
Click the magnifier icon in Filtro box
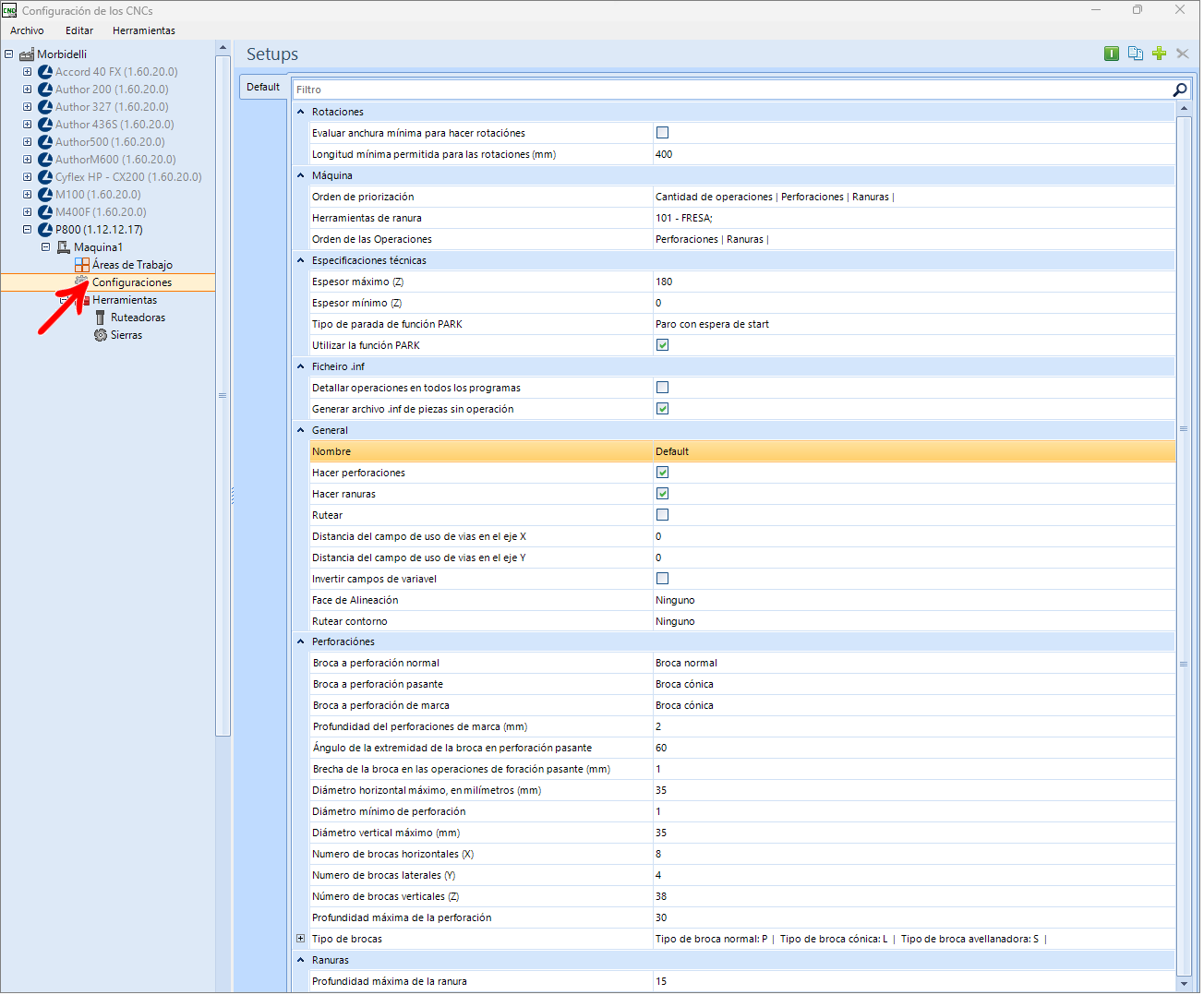click(1179, 90)
